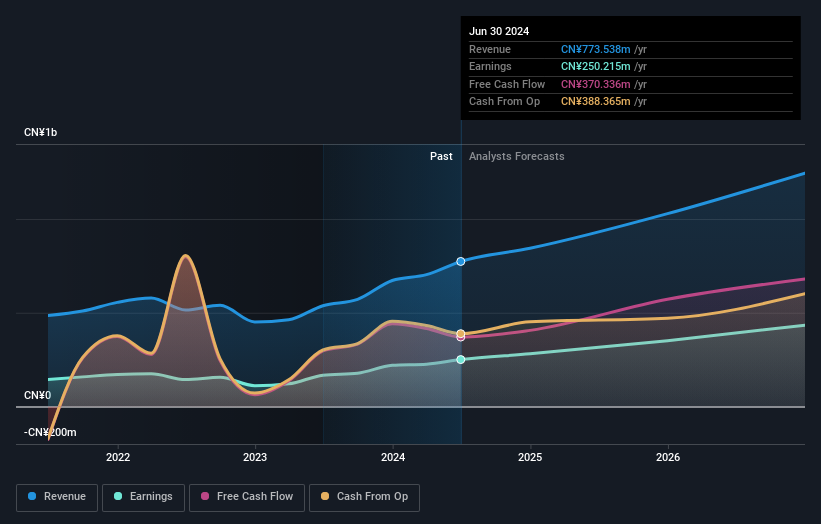Image resolution: width=821 pixels, height=524 pixels.
Task: Click the CN¥0 y-axis label
Action: point(38,395)
